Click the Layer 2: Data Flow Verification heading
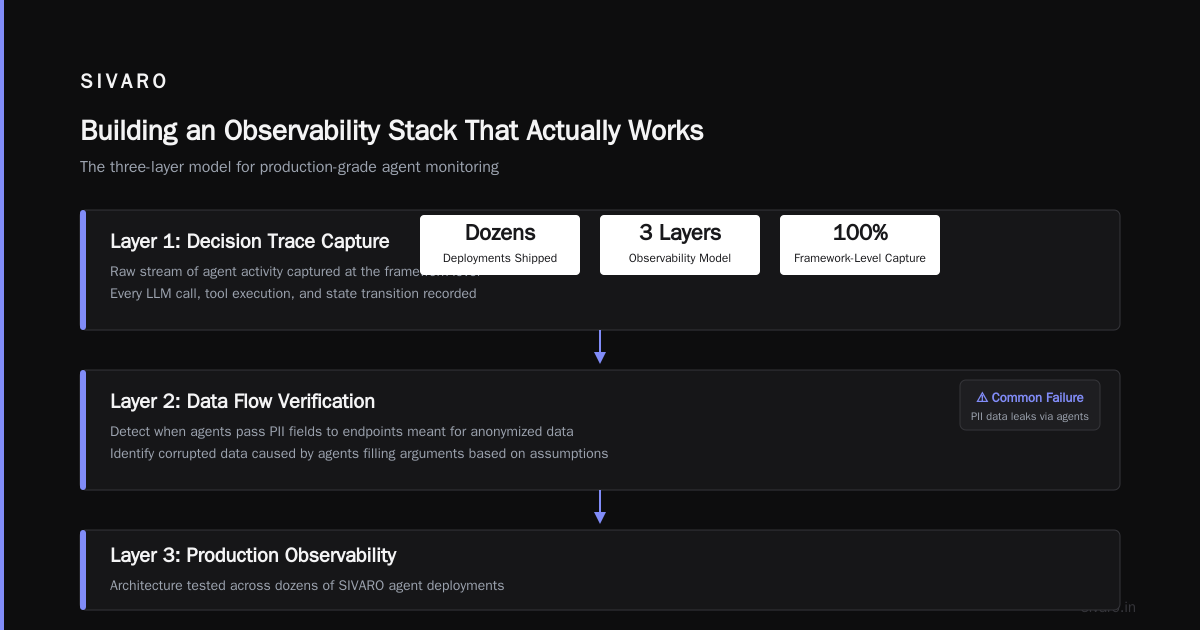This screenshot has width=1200, height=630. (243, 401)
